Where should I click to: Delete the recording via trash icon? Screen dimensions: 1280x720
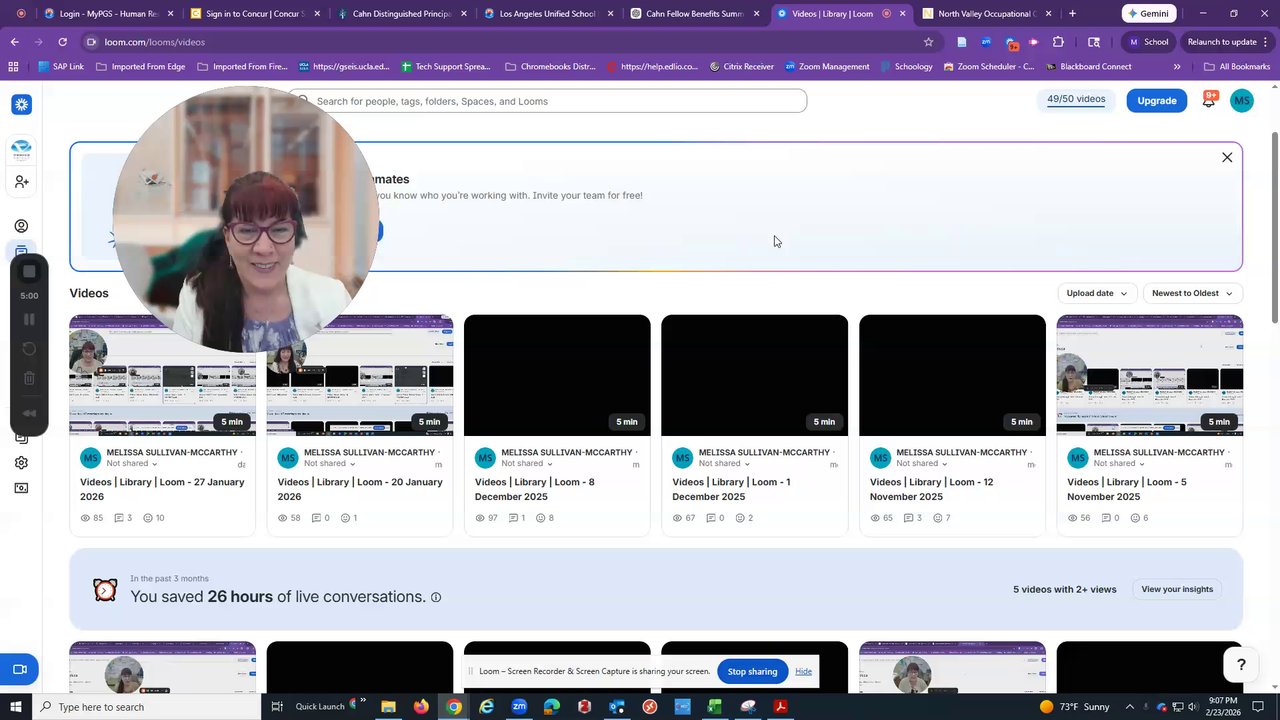(x=29, y=378)
